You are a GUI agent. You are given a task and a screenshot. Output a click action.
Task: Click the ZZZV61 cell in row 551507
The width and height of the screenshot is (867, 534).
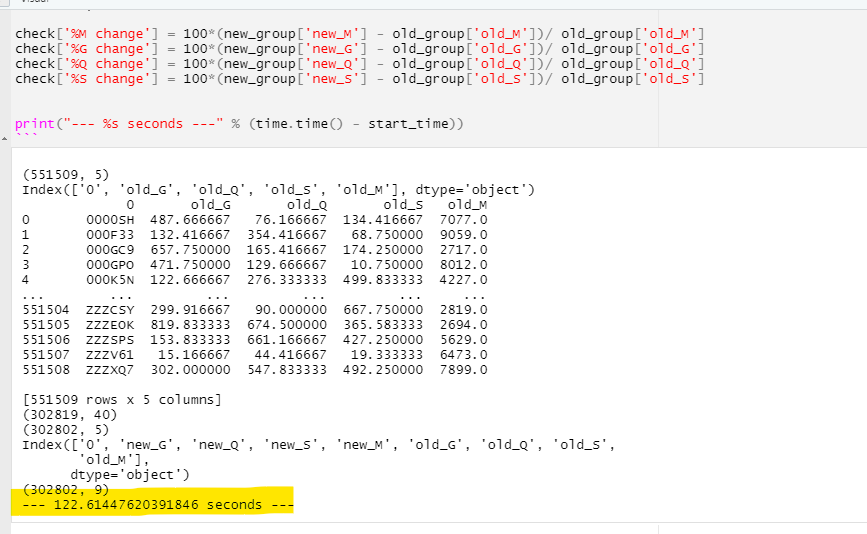coord(110,354)
